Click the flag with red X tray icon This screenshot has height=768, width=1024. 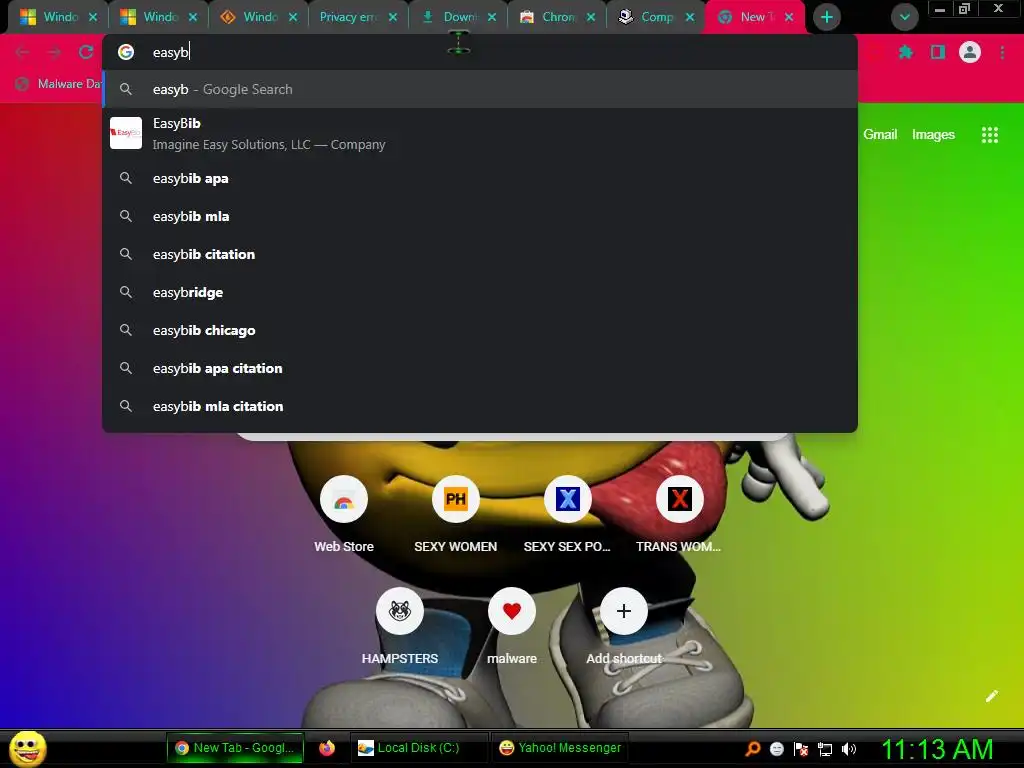(801, 749)
